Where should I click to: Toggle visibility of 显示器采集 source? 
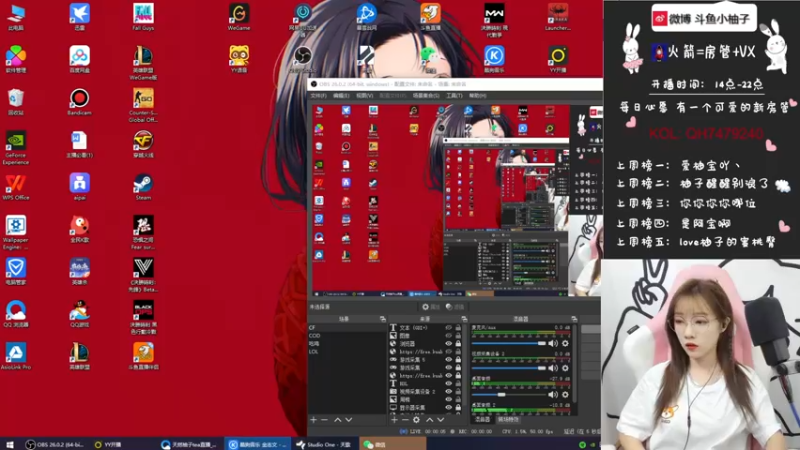449,408
